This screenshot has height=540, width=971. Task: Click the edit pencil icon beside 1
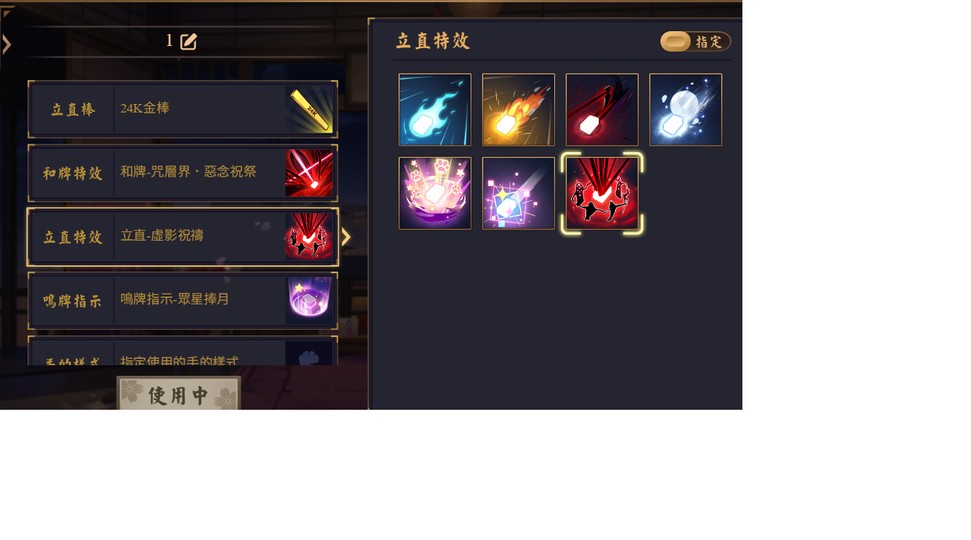pos(188,41)
